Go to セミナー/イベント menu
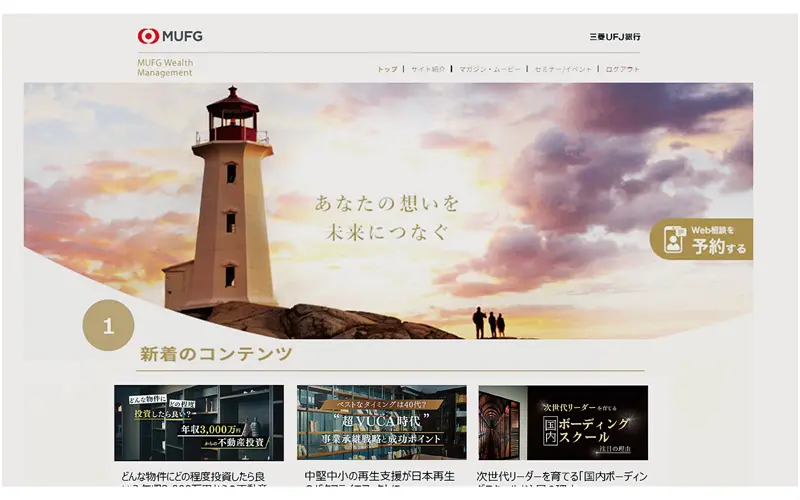Viewport: 800px width, 500px height. [563, 69]
